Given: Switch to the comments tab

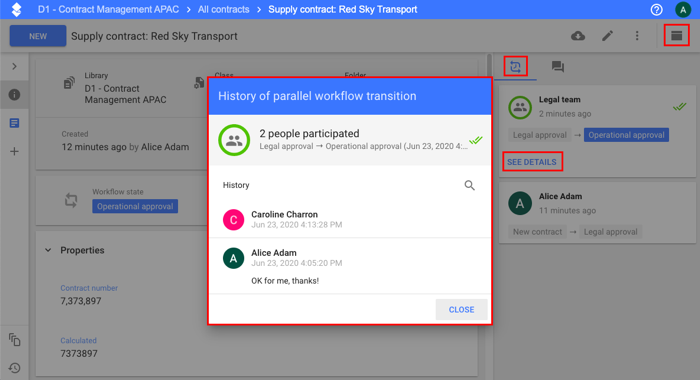Looking at the screenshot, I should click(x=558, y=67).
